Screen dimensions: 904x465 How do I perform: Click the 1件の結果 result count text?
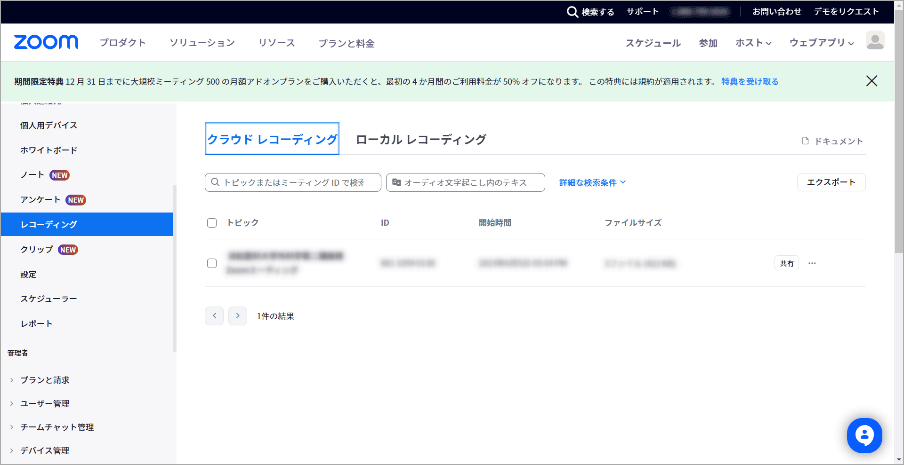pyautogui.click(x=276, y=316)
